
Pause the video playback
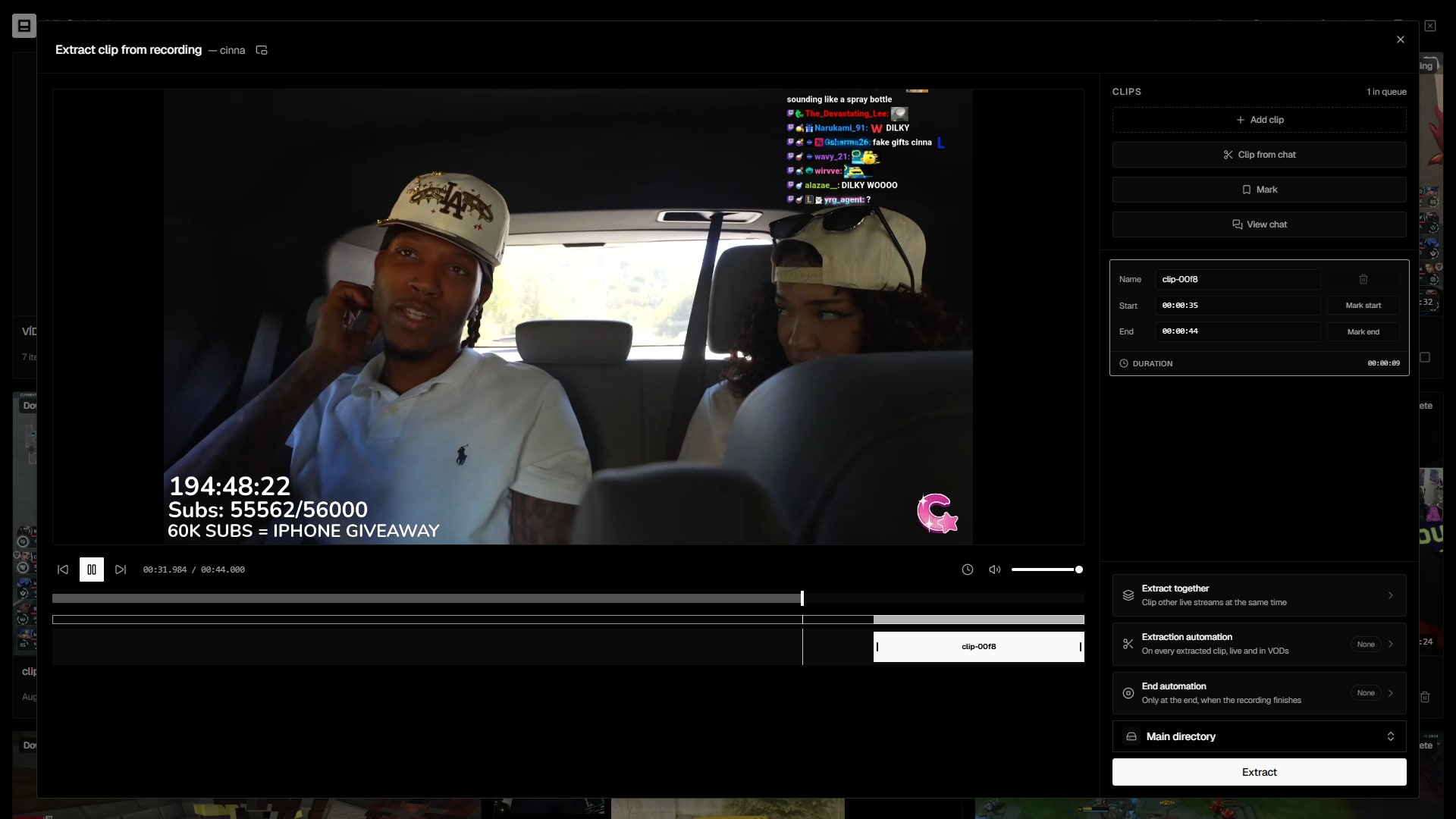pyautogui.click(x=92, y=570)
